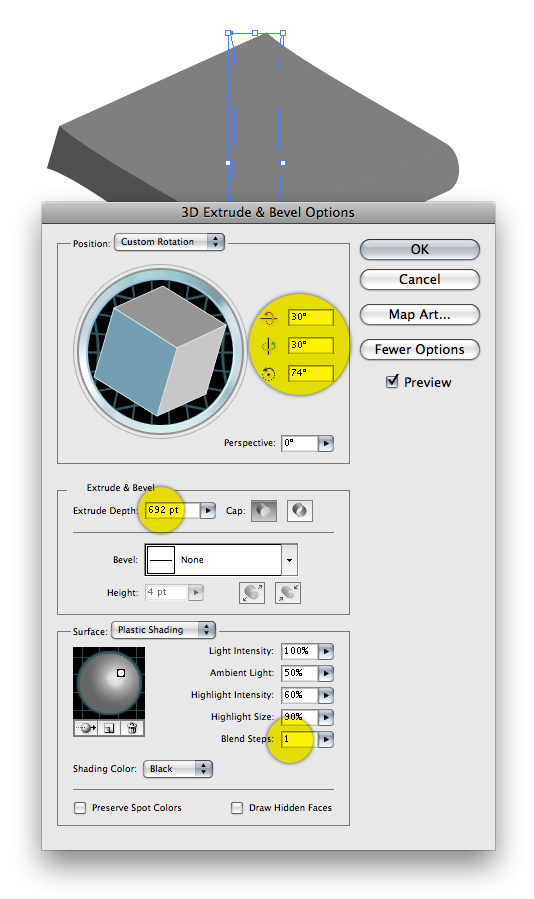Click the Y-axis rotation icon
The width and height of the screenshot is (534, 899).
point(268,345)
